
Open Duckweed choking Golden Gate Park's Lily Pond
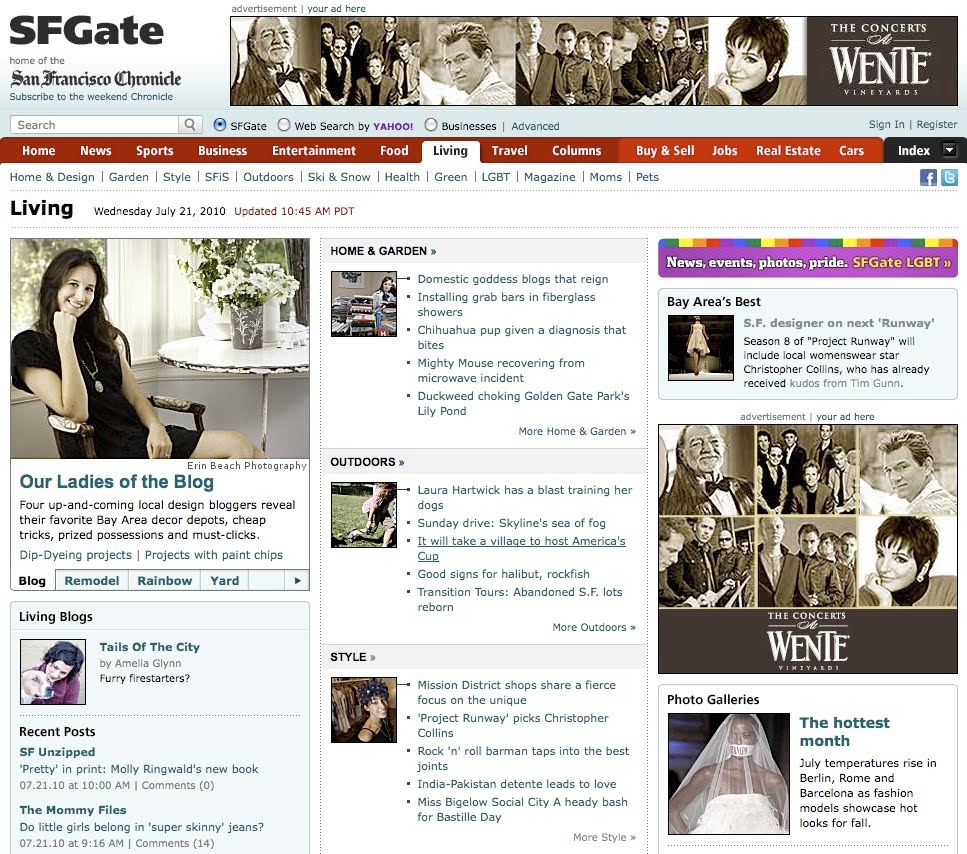pyautogui.click(x=524, y=403)
